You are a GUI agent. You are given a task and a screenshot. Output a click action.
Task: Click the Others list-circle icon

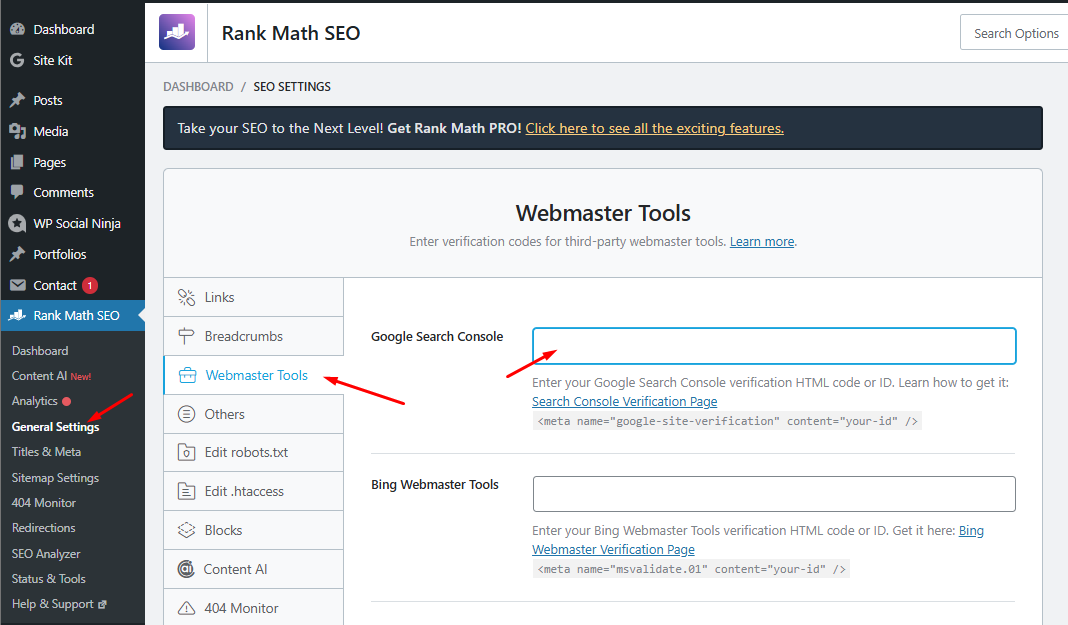[x=187, y=414]
